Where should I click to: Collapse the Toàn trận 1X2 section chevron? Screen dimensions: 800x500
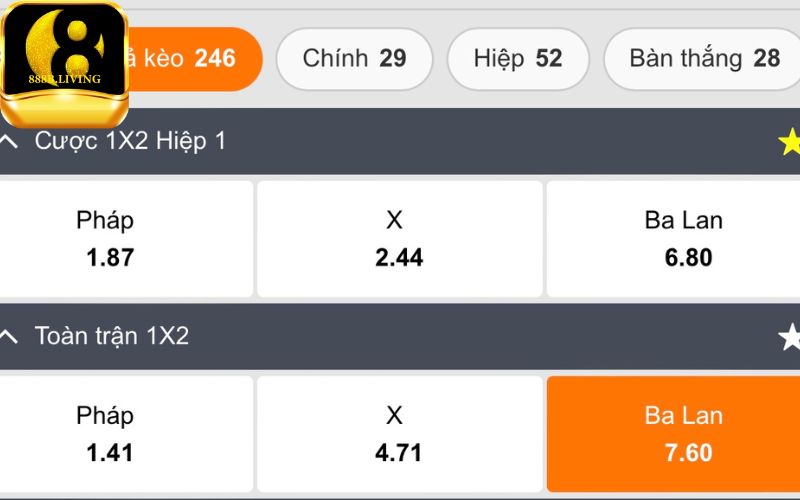tap(9, 337)
